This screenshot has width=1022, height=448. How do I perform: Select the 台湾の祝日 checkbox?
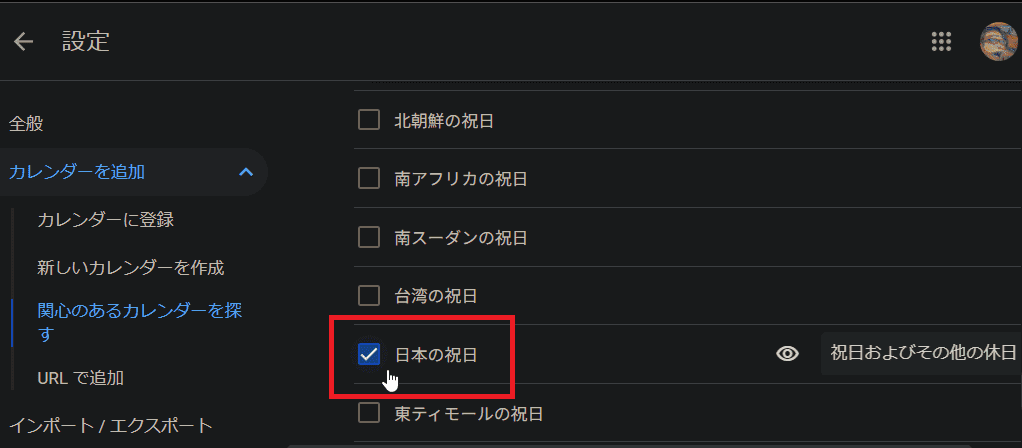(x=369, y=295)
